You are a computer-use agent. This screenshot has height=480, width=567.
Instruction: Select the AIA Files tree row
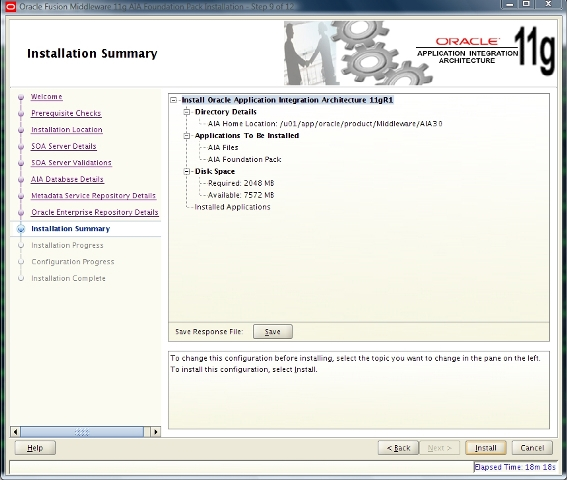[x=223, y=148]
